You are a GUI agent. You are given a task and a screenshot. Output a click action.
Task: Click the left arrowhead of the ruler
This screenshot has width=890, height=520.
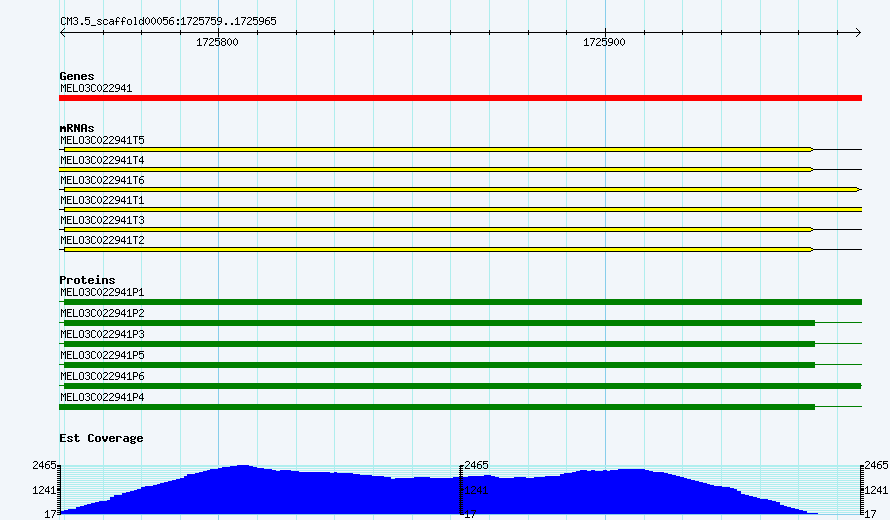tap(62, 33)
